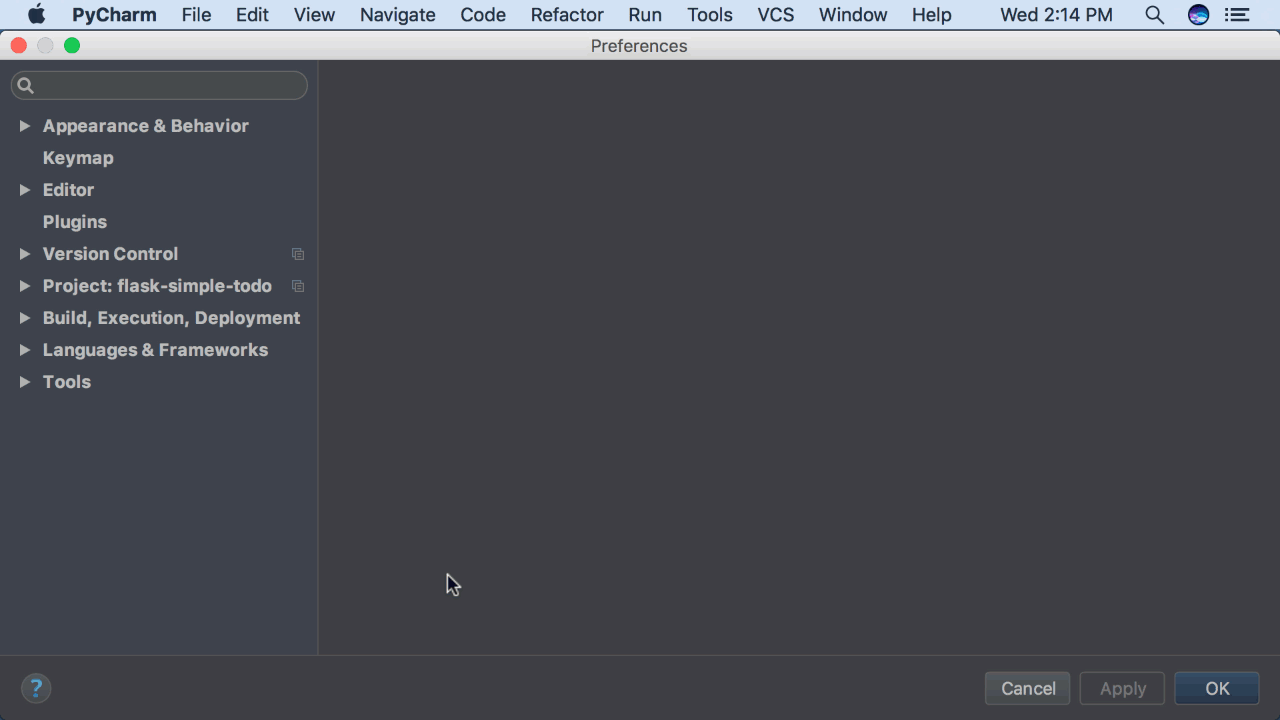Open the Navigate menu
Viewport: 1280px width, 720px height.
point(398,15)
